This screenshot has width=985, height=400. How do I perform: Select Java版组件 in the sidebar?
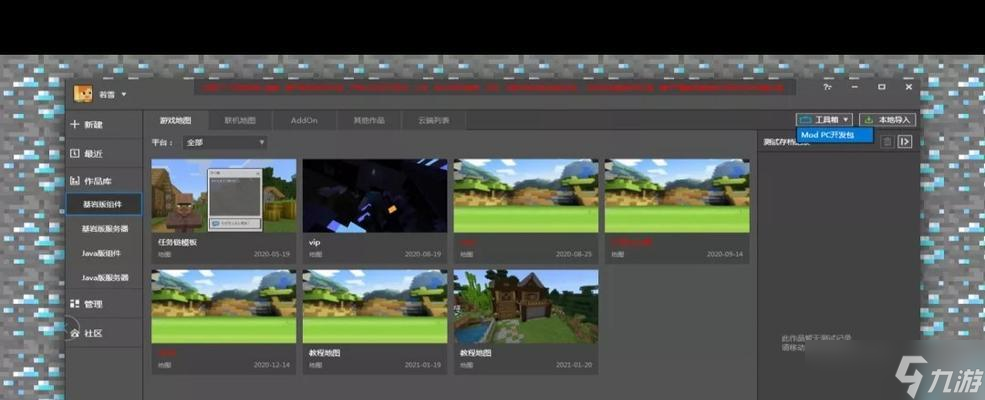104,253
